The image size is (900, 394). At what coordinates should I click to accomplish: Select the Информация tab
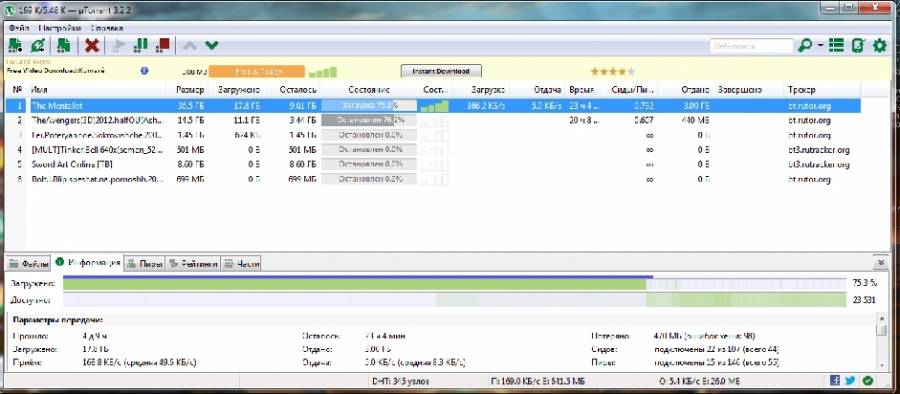coord(88,263)
